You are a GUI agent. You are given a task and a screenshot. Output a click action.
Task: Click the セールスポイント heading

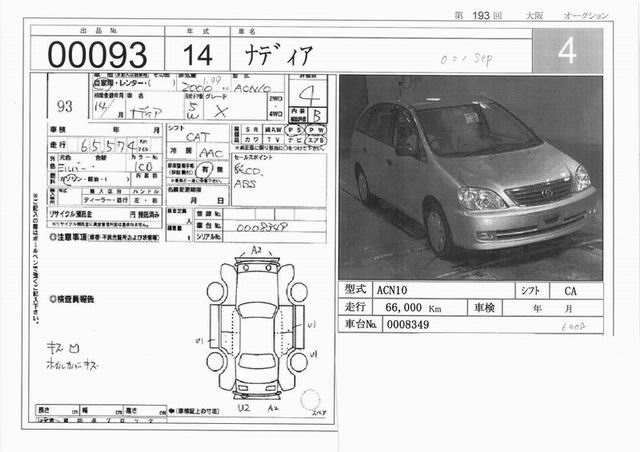point(253,157)
